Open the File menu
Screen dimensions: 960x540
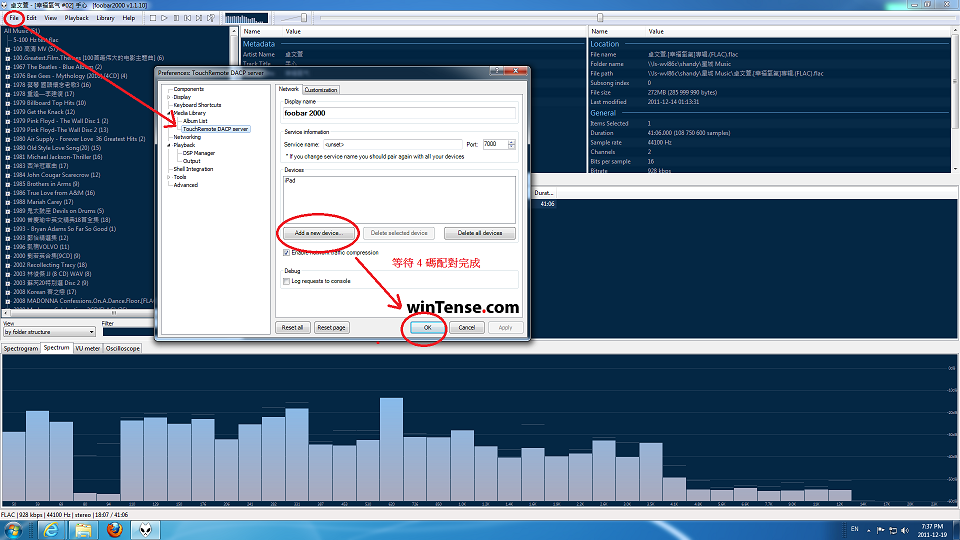click(x=13, y=18)
